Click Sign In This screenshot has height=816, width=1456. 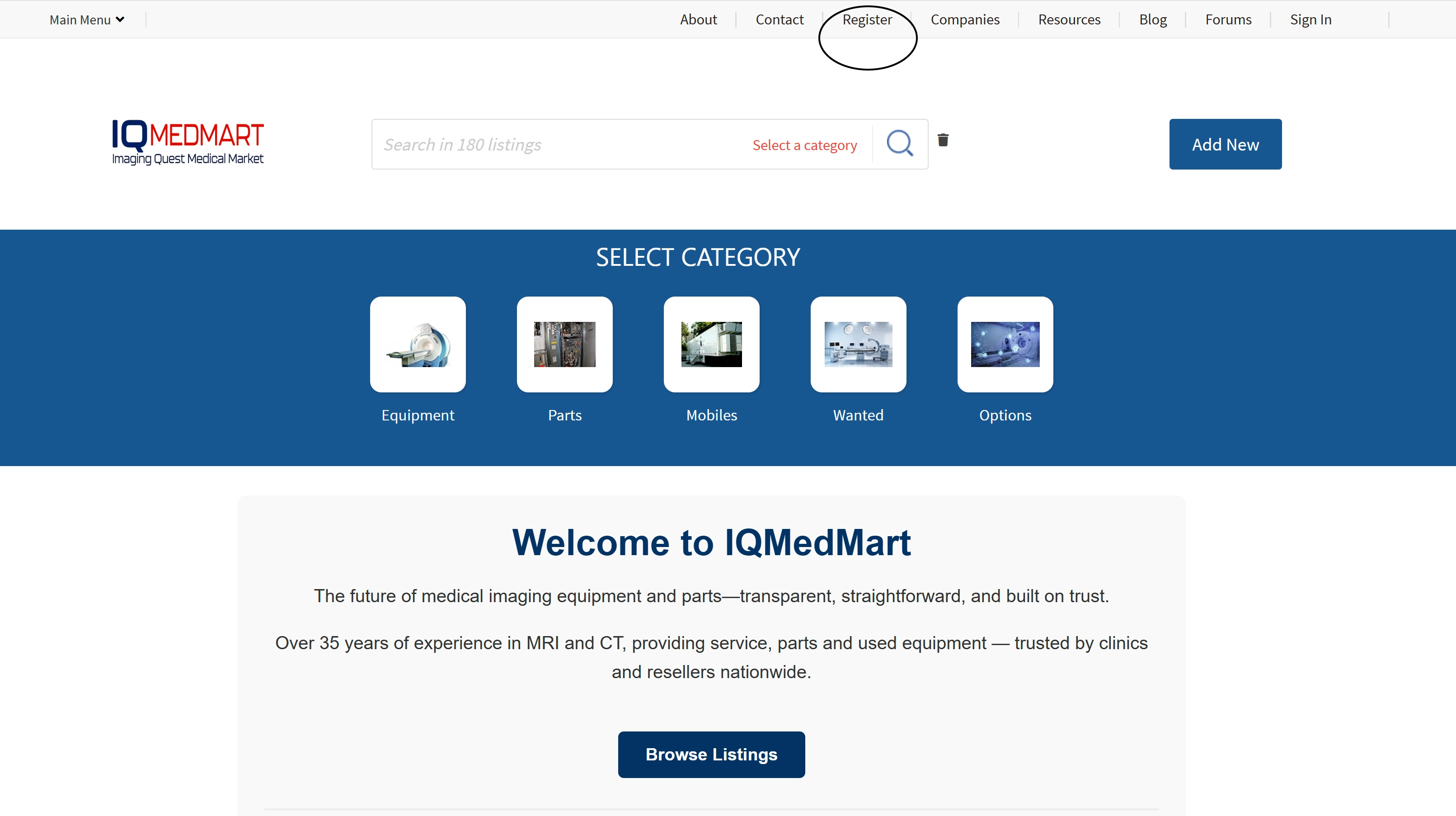1310,20
